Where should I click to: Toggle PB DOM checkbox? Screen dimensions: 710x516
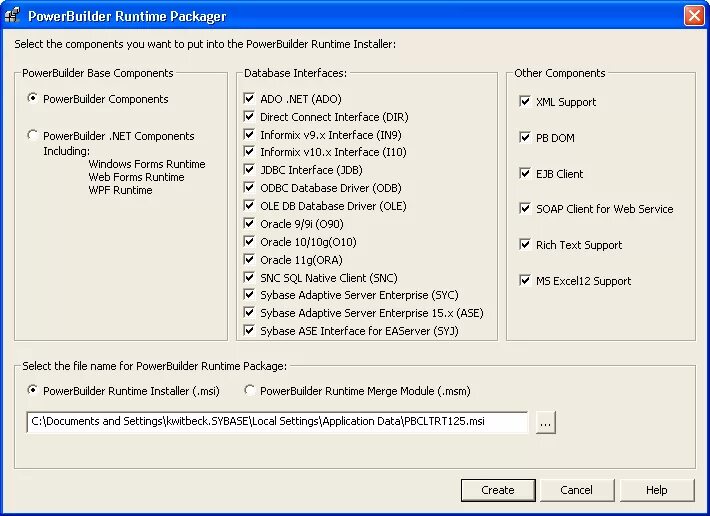525,138
